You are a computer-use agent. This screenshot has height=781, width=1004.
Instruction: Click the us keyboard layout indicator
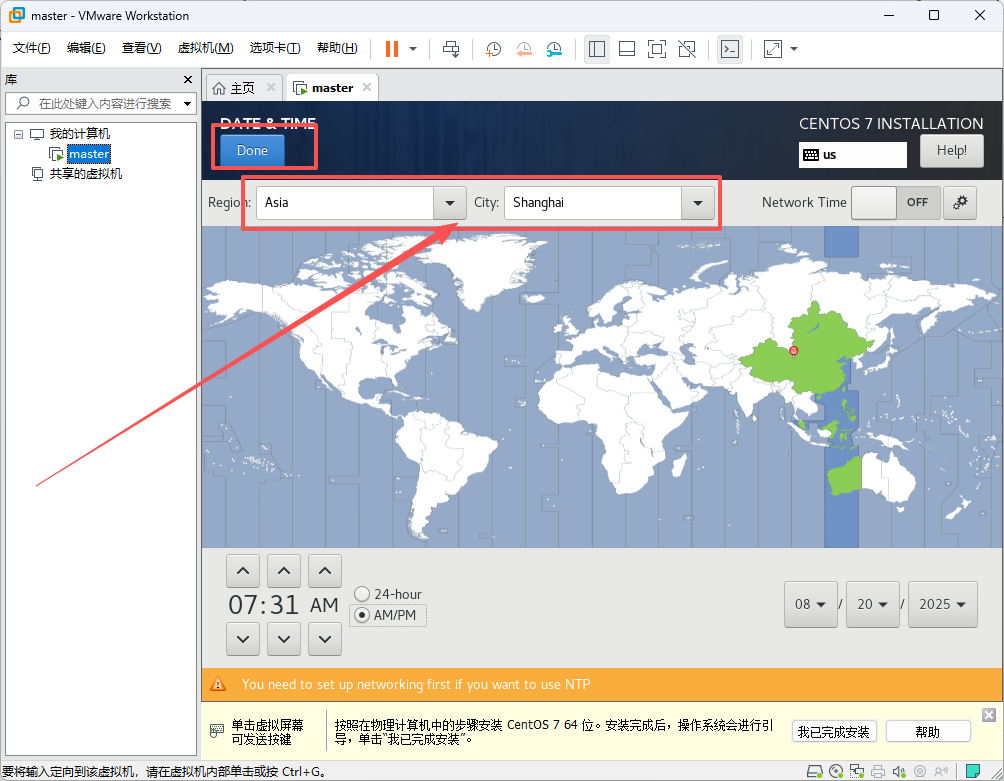pyautogui.click(x=852, y=154)
